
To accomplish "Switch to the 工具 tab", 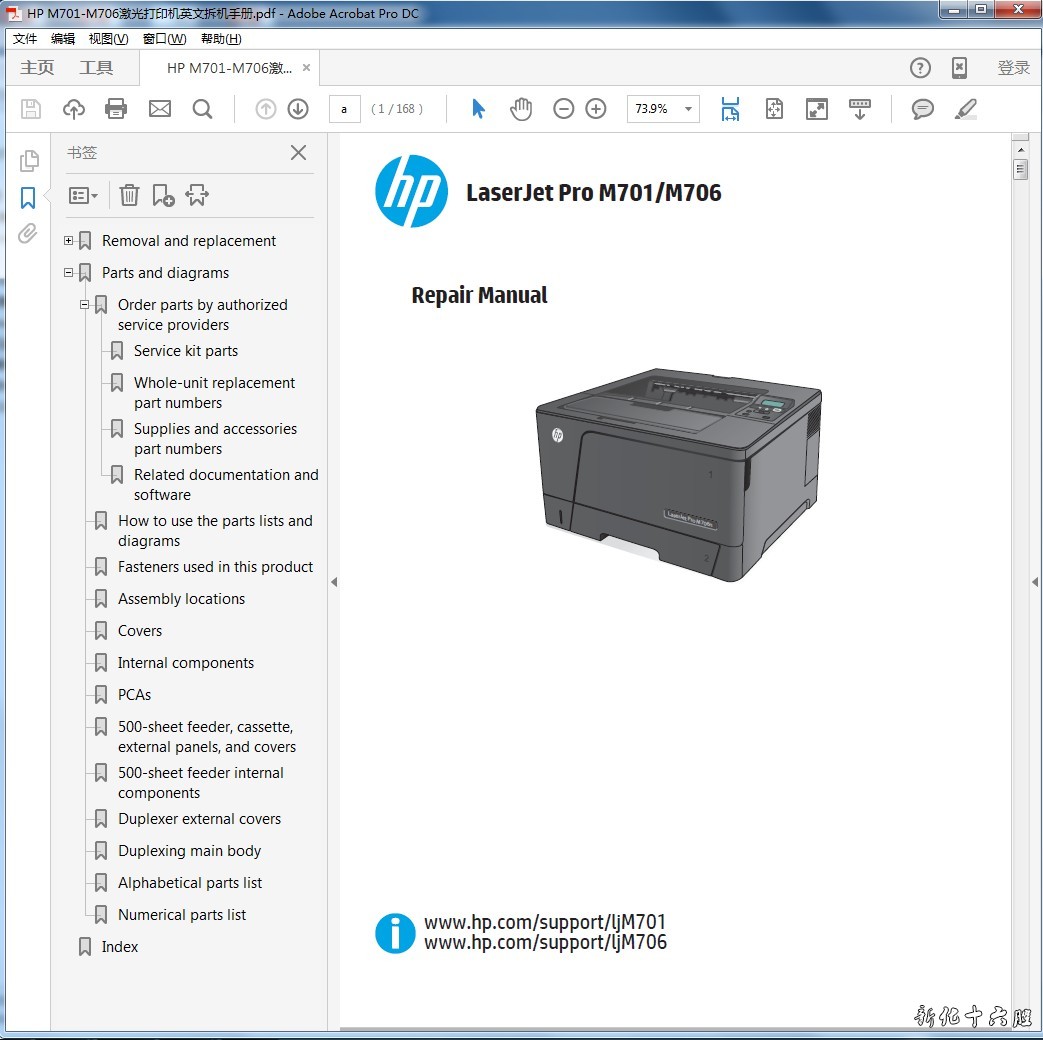I will (x=96, y=68).
